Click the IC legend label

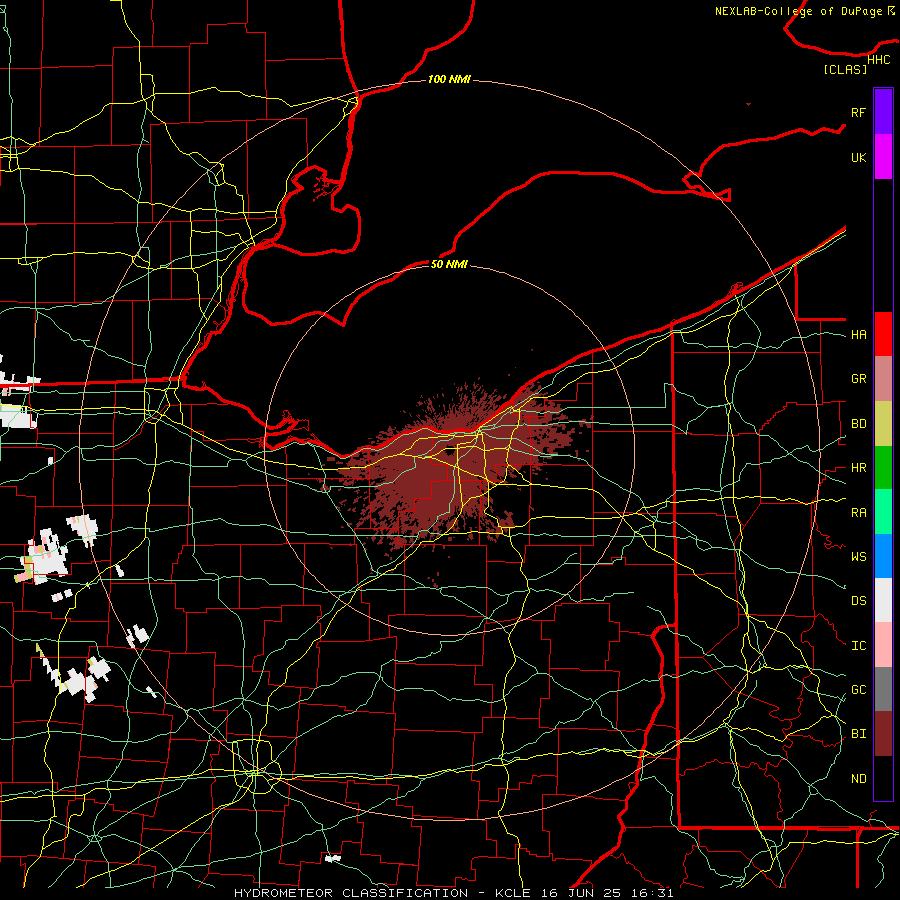(858, 646)
